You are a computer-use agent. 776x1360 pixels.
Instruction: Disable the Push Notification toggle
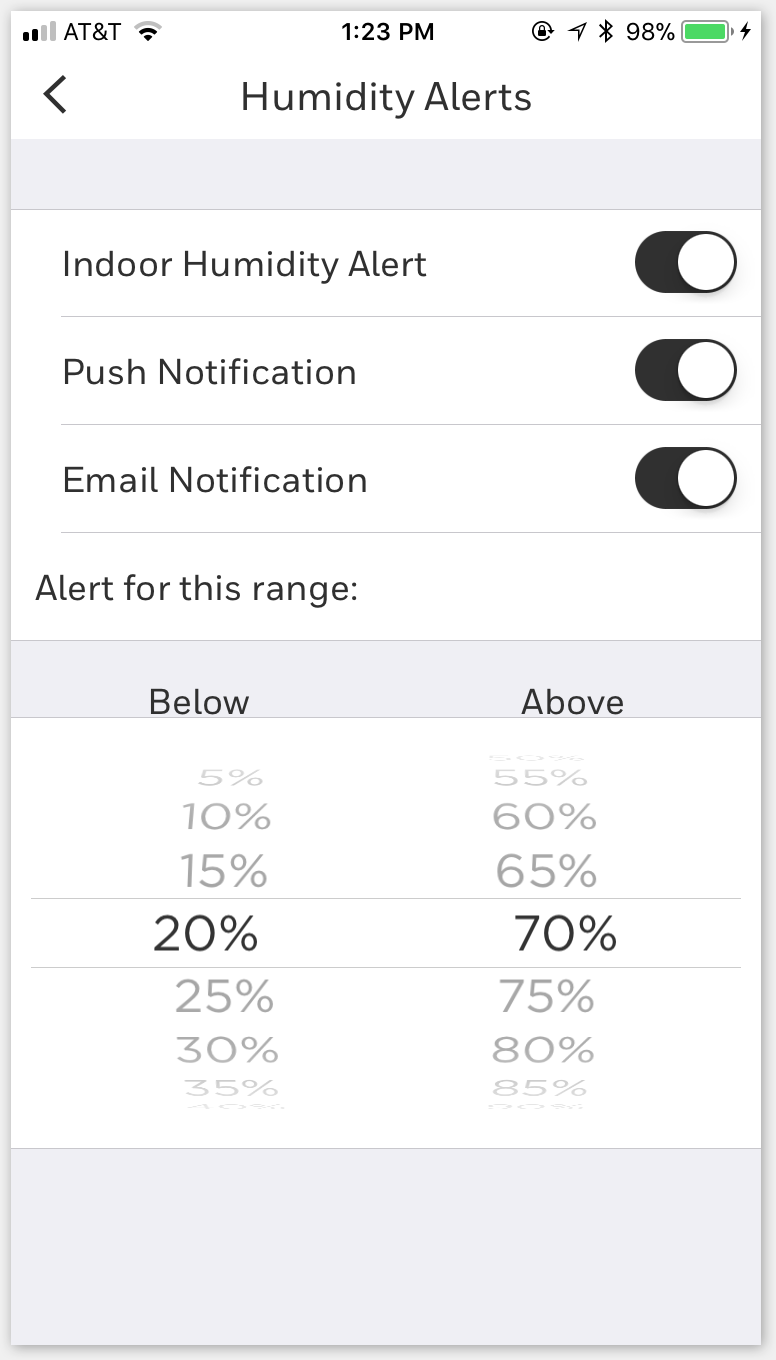(x=685, y=371)
